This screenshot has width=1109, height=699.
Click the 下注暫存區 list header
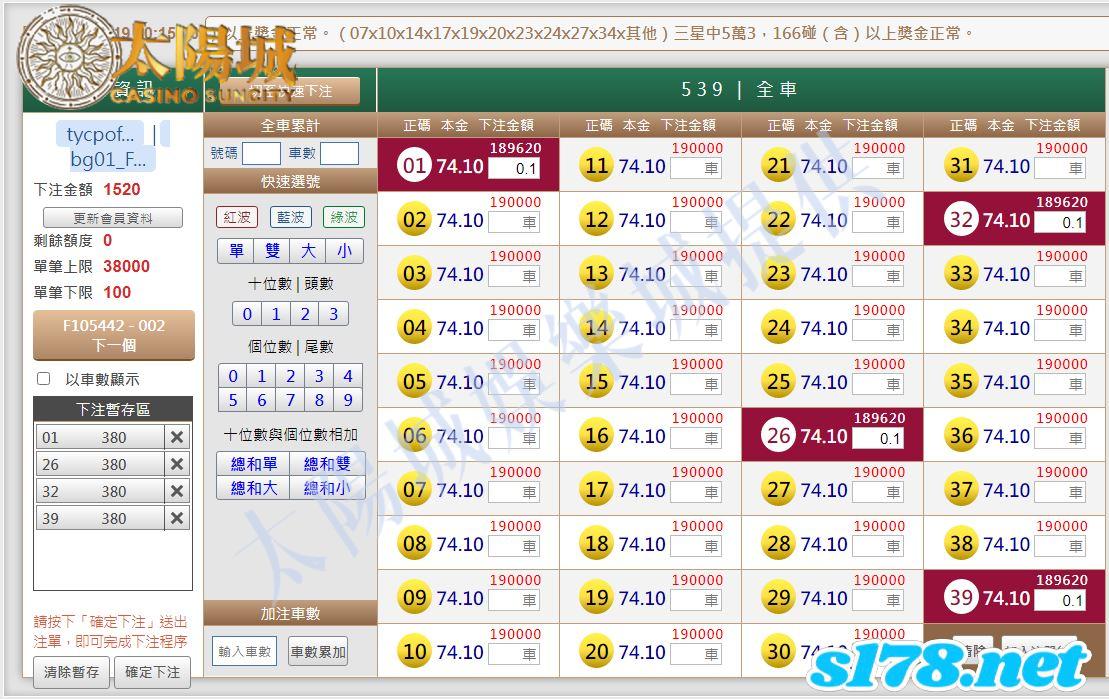pyautogui.click(x=113, y=409)
